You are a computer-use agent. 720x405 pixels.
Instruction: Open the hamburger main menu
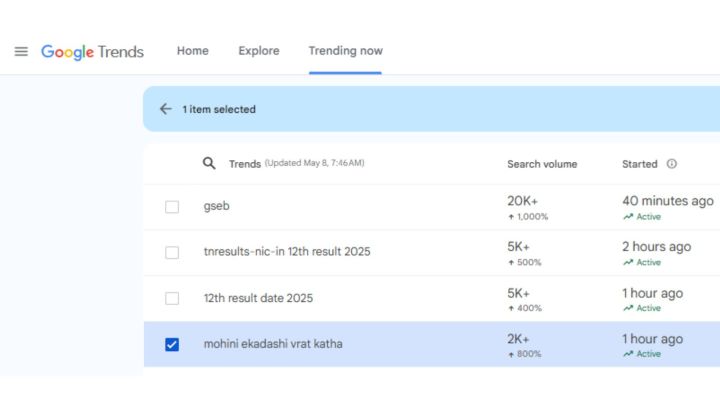pyautogui.click(x=21, y=52)
